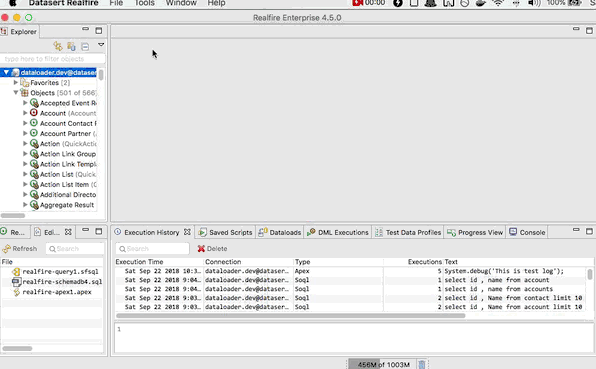Screen dimensions: 596x369
Task: Switch to the Re... tab in lower-left panel
Action: click(13, 232)
